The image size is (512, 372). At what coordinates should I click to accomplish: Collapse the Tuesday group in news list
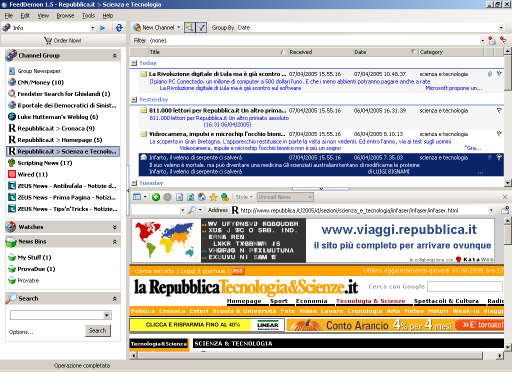click(x=134, y=183)
